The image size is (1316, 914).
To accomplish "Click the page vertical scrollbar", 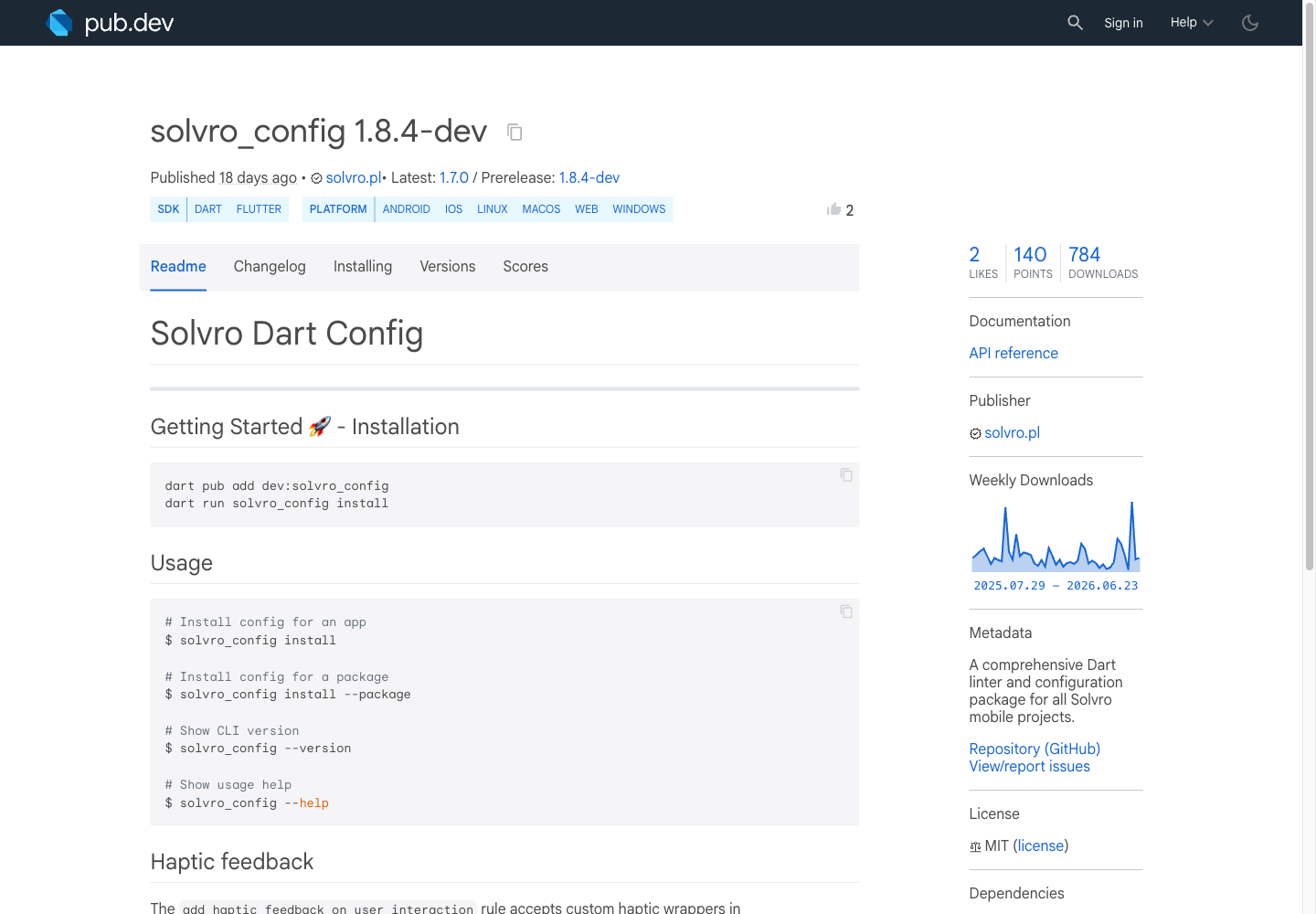I will tap(1310, 288).
